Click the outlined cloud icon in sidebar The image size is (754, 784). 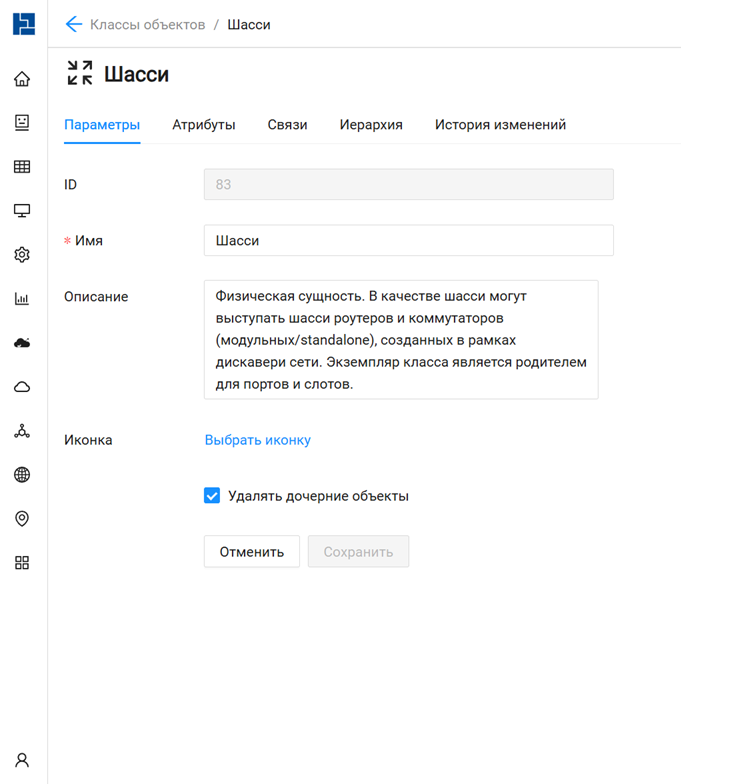[x=22, y=387]
